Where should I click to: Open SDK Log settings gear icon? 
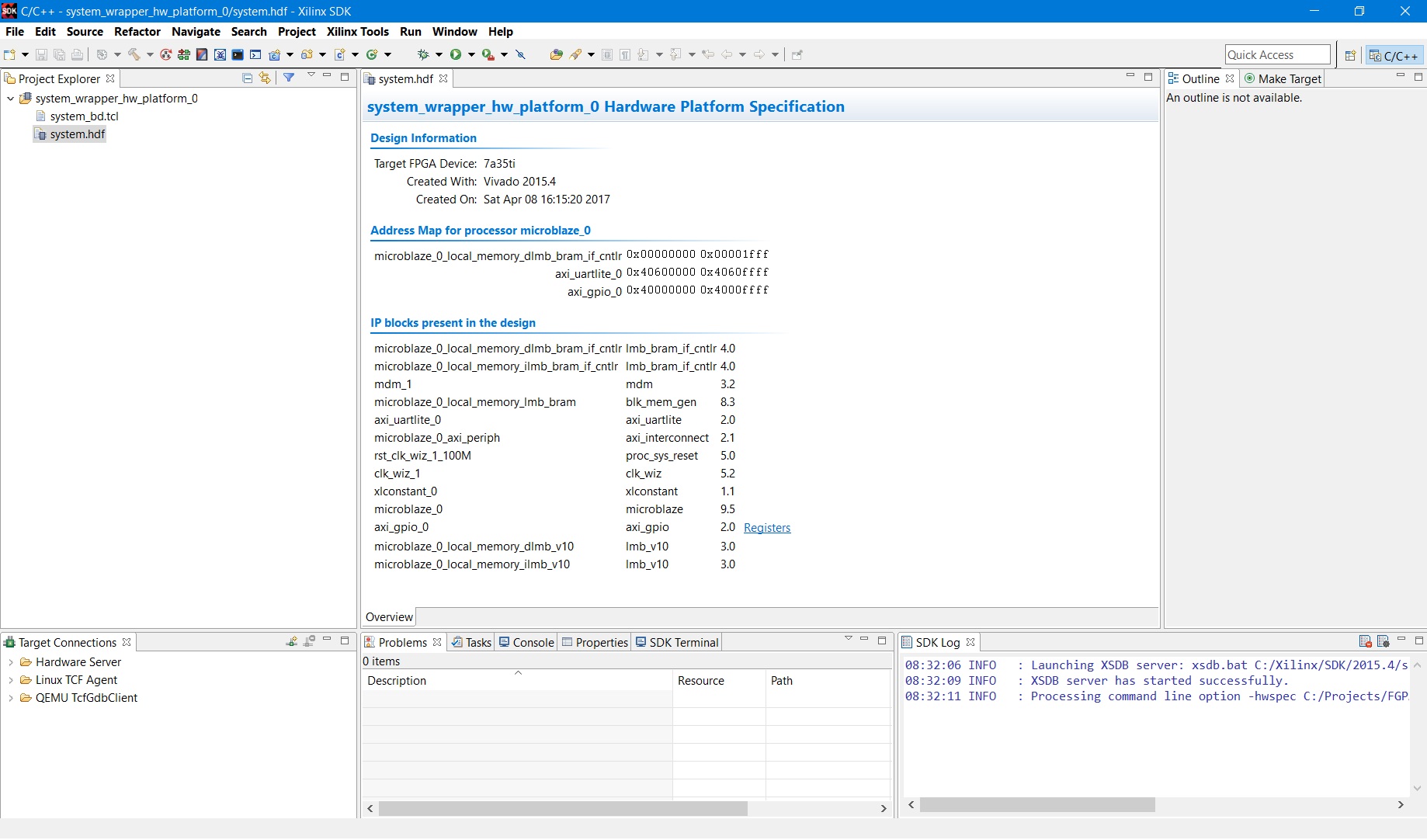coord(1383,641)
